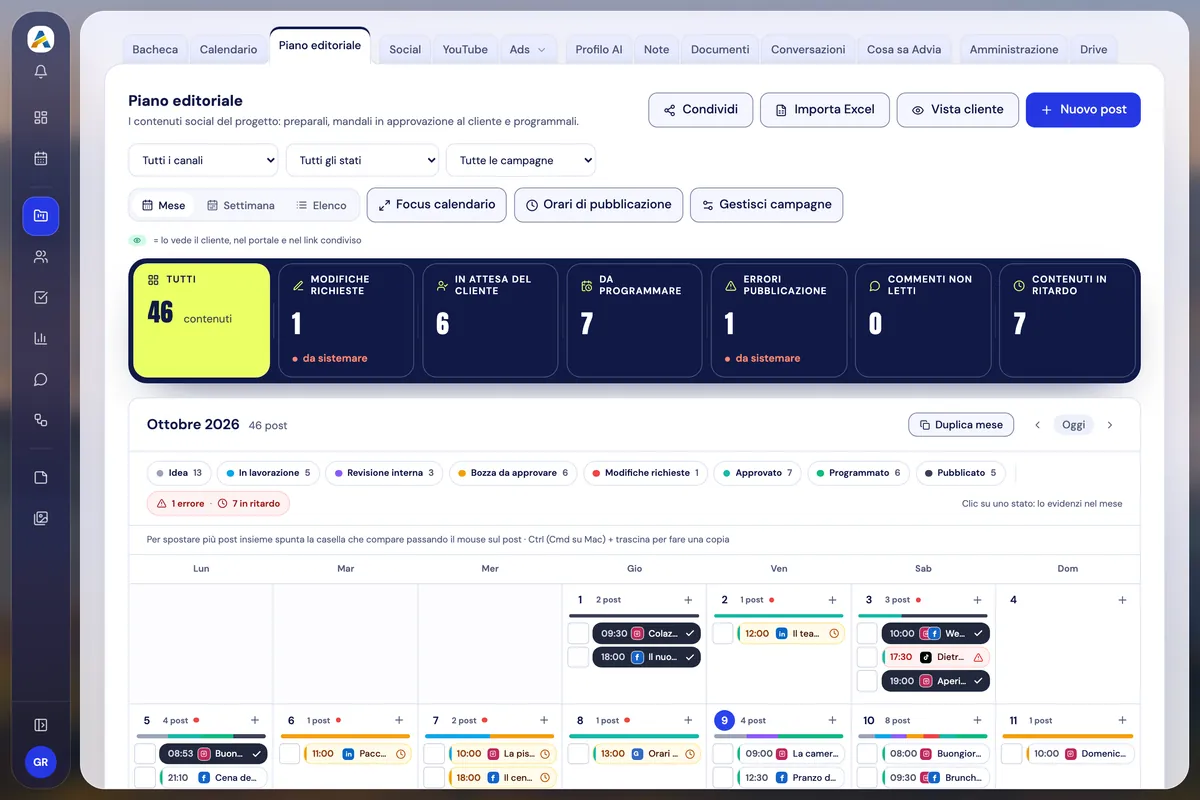Open Vista cliente preview
1200x800 pixels.
(x=957, y=110)
